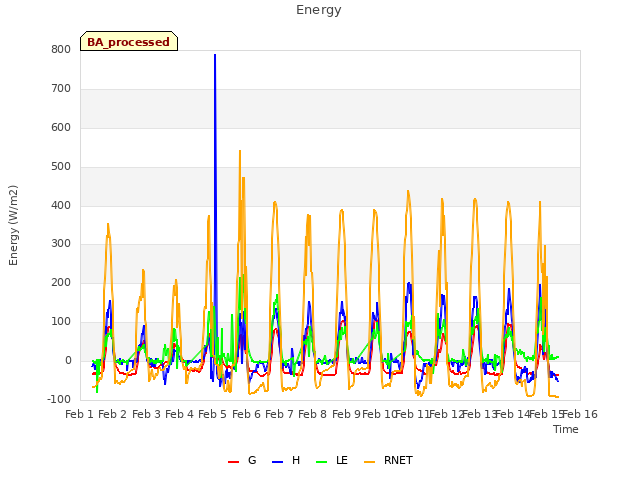Toggle the G series legend entry
Image resolution: width=640 pixels, height=480 pixels.
click(x=242, y=460)
